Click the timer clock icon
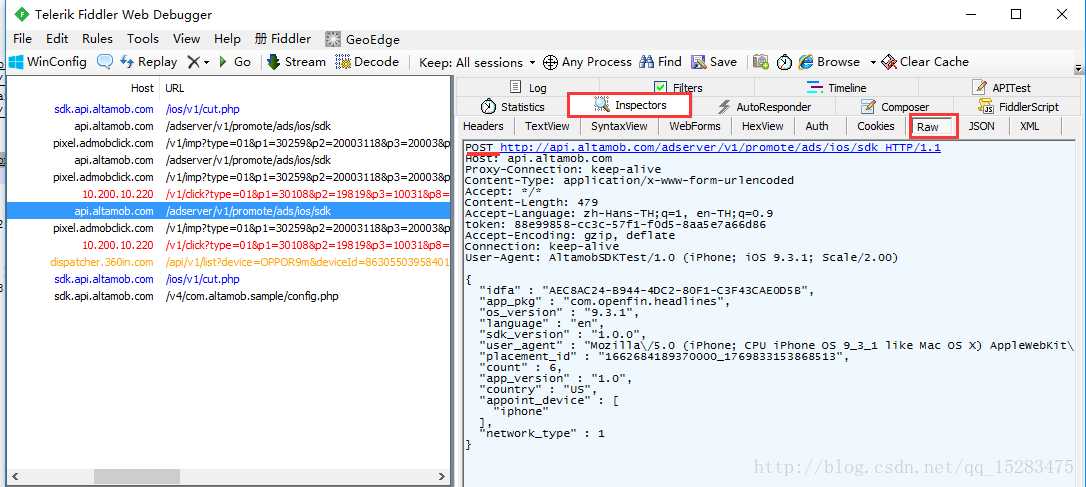Screen dimensions: 1086x487 point(783,62)
